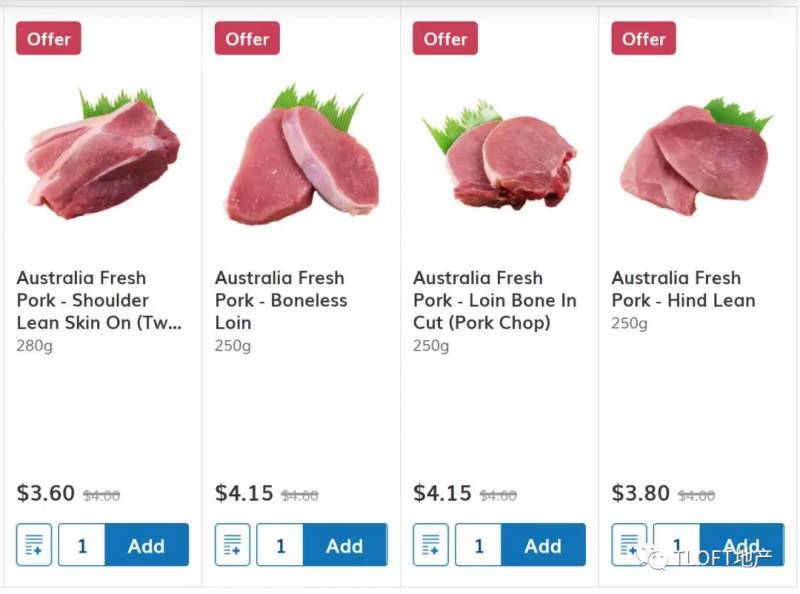
Task: Open Australia Fresh Pork Hind Lean link
Action: [683, 289]
